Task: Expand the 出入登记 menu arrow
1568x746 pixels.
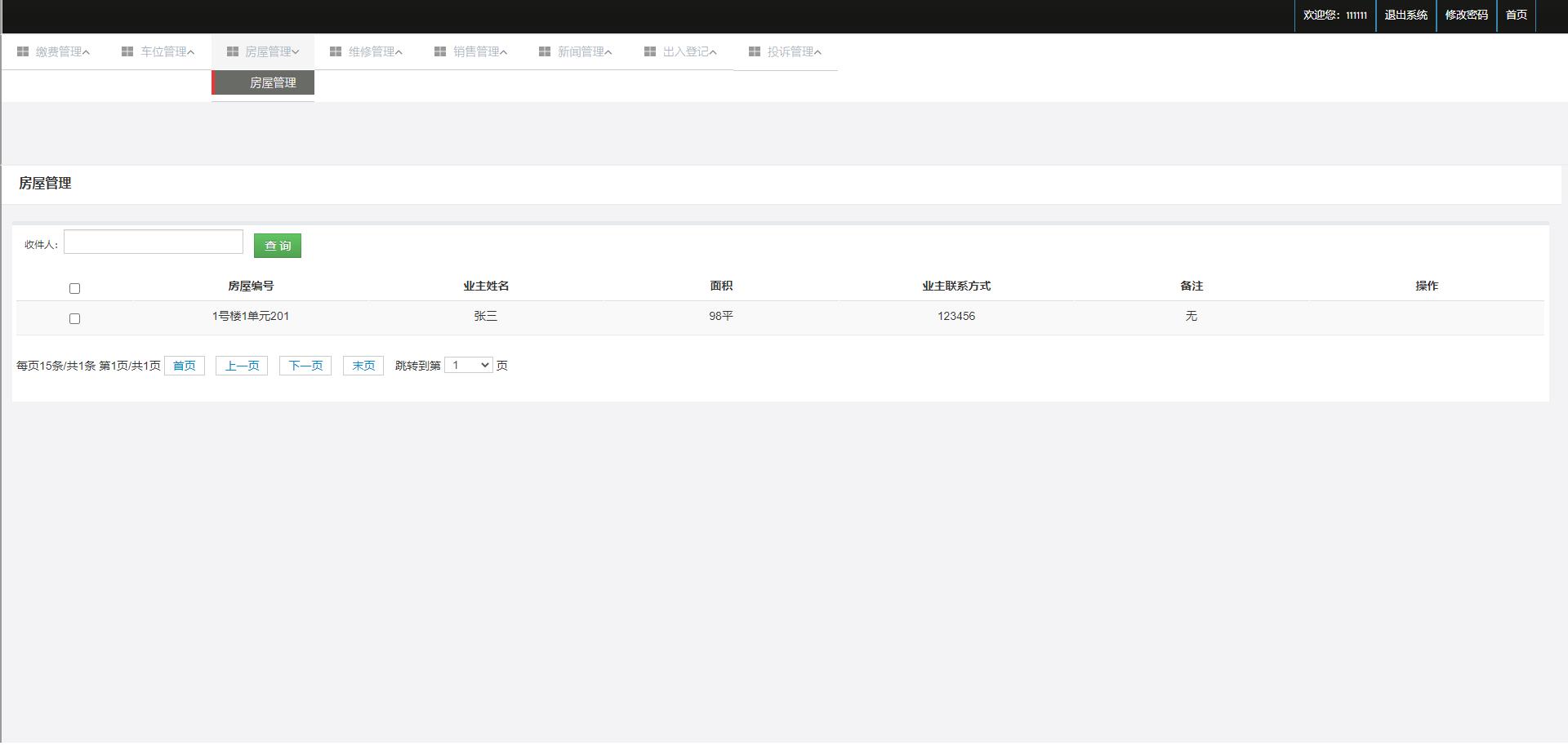Action: pos(713,52)
